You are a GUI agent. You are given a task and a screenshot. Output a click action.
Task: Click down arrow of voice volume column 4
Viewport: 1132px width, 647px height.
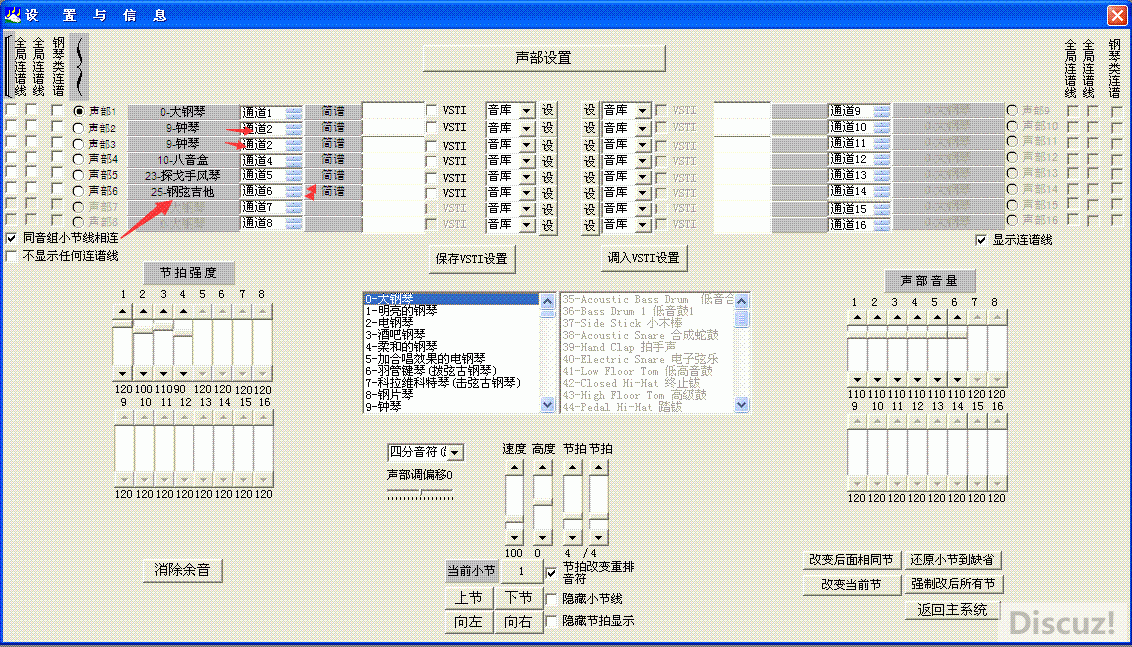coord(918,380)
